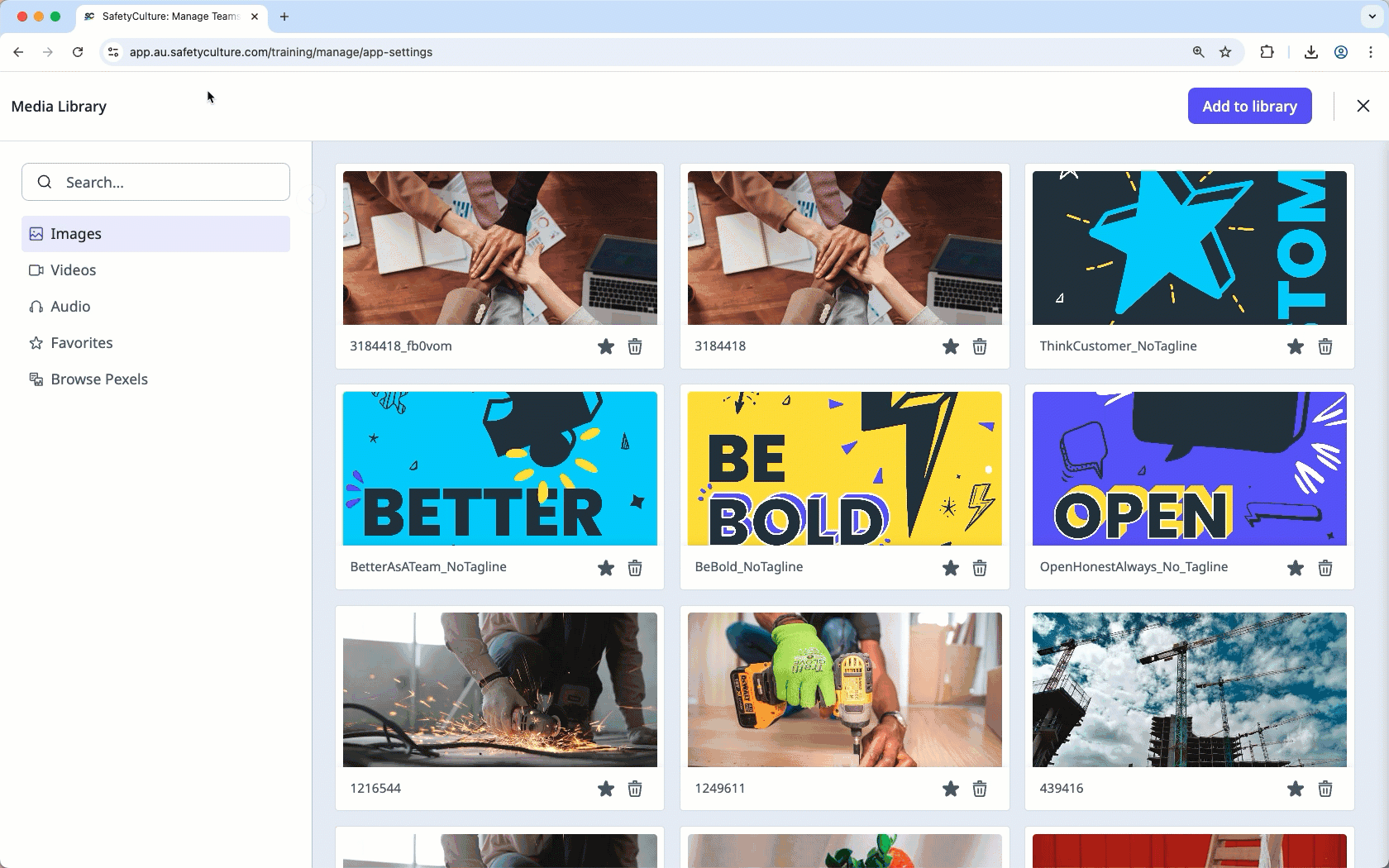Open the Images category
The height and width of the screenshot is (868, 1389).
[155, 234]
